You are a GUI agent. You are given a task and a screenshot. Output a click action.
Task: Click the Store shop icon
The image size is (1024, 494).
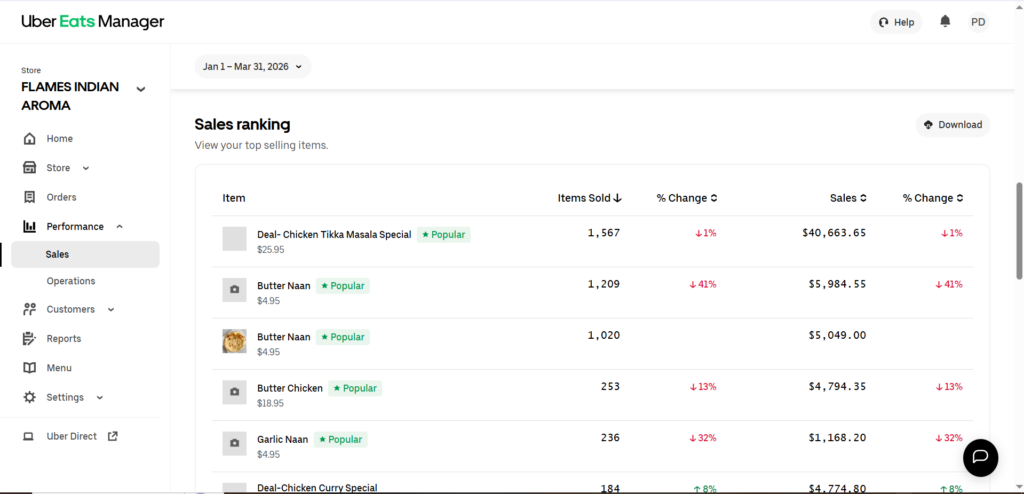pyautogui.click(x=29, y=168)
